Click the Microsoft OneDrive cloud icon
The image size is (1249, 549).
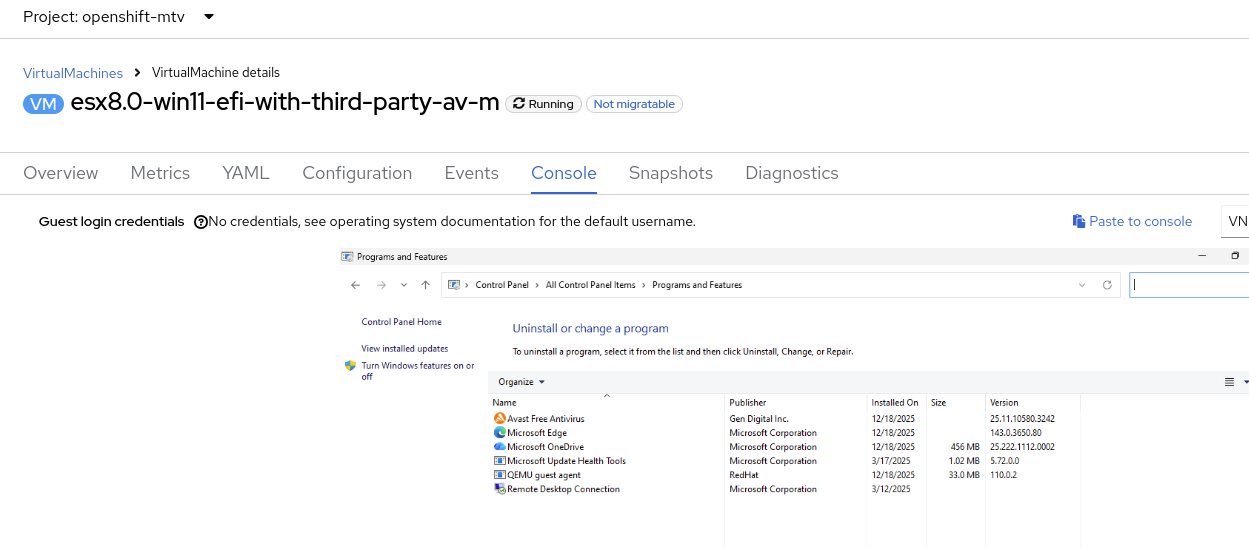[x=500, y=447]
